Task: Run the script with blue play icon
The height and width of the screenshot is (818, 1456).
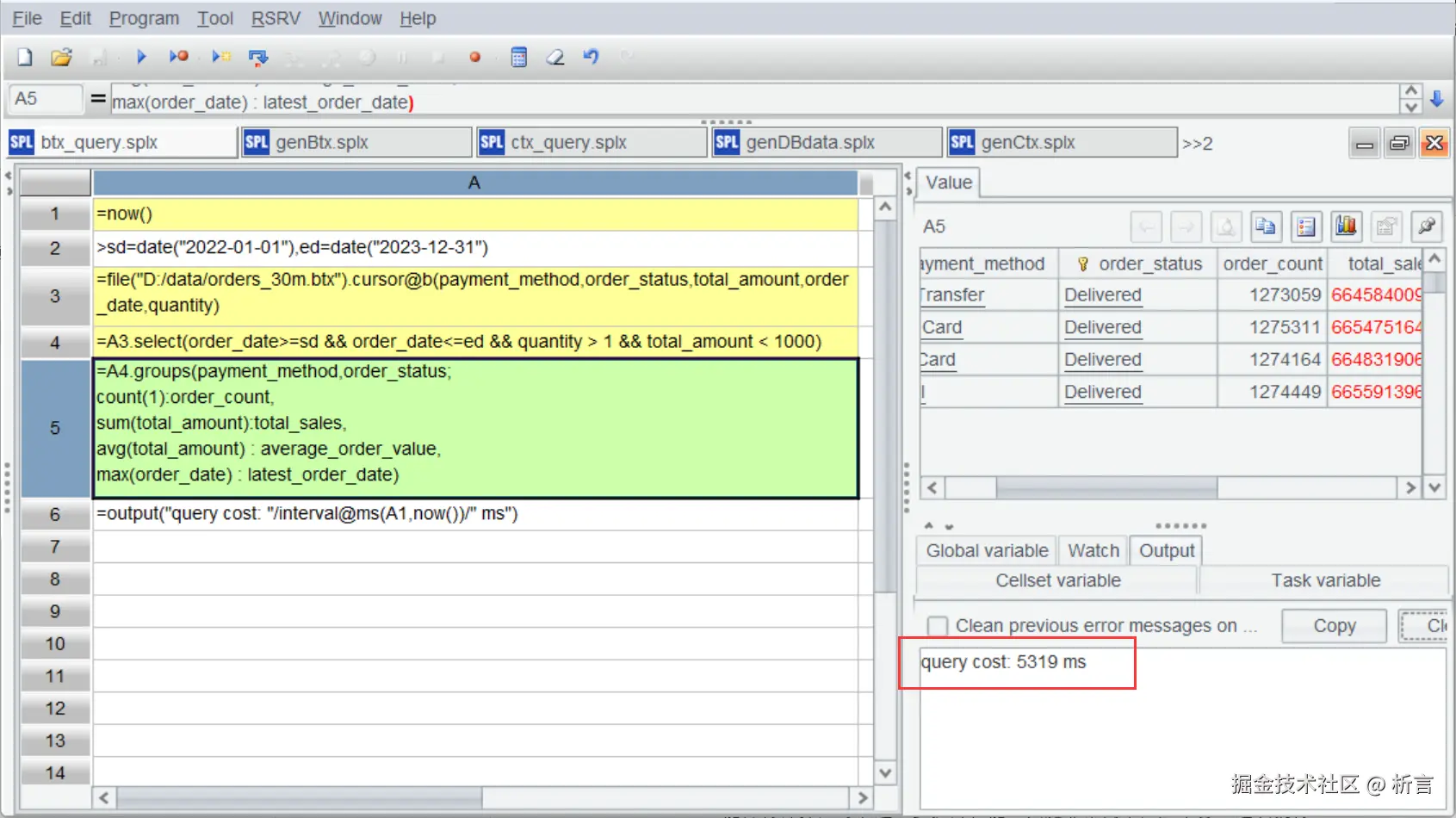Action: 141,57
